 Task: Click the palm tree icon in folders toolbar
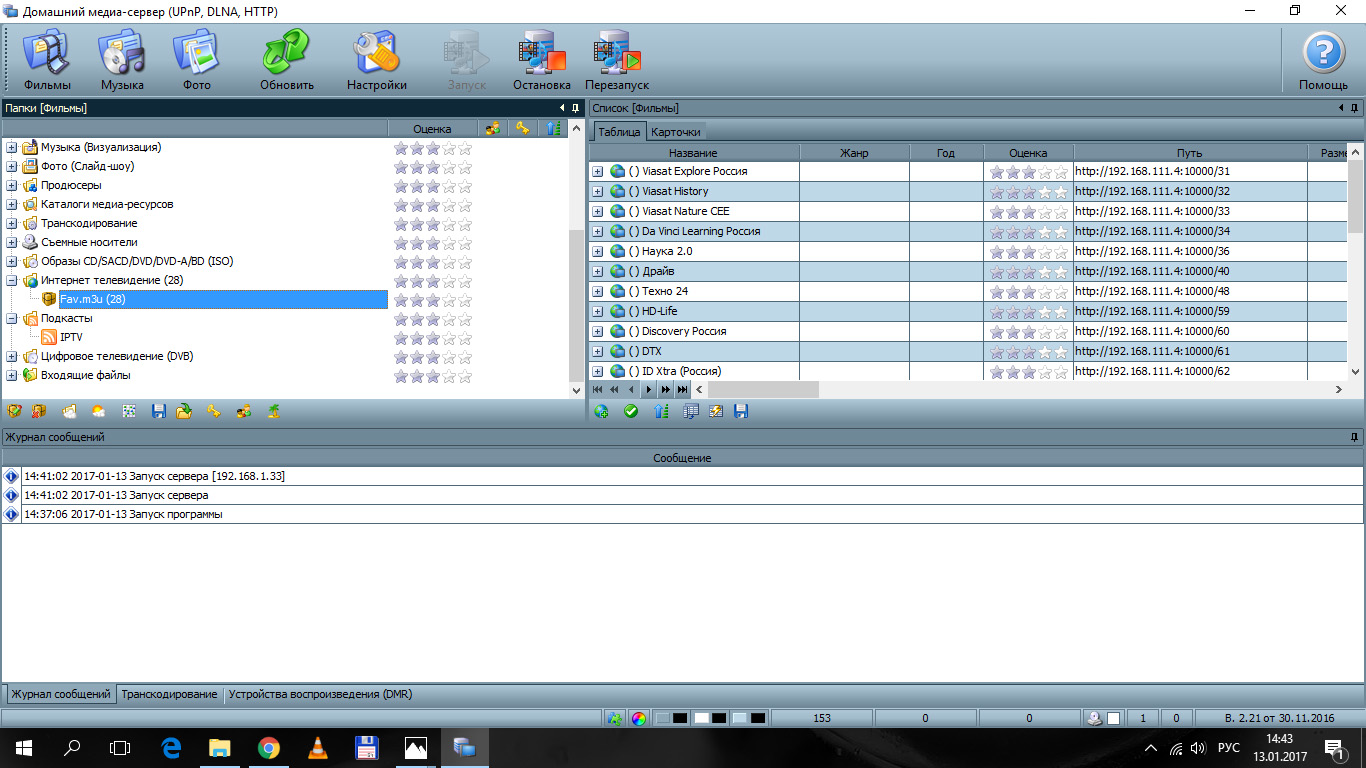(272, 411)
